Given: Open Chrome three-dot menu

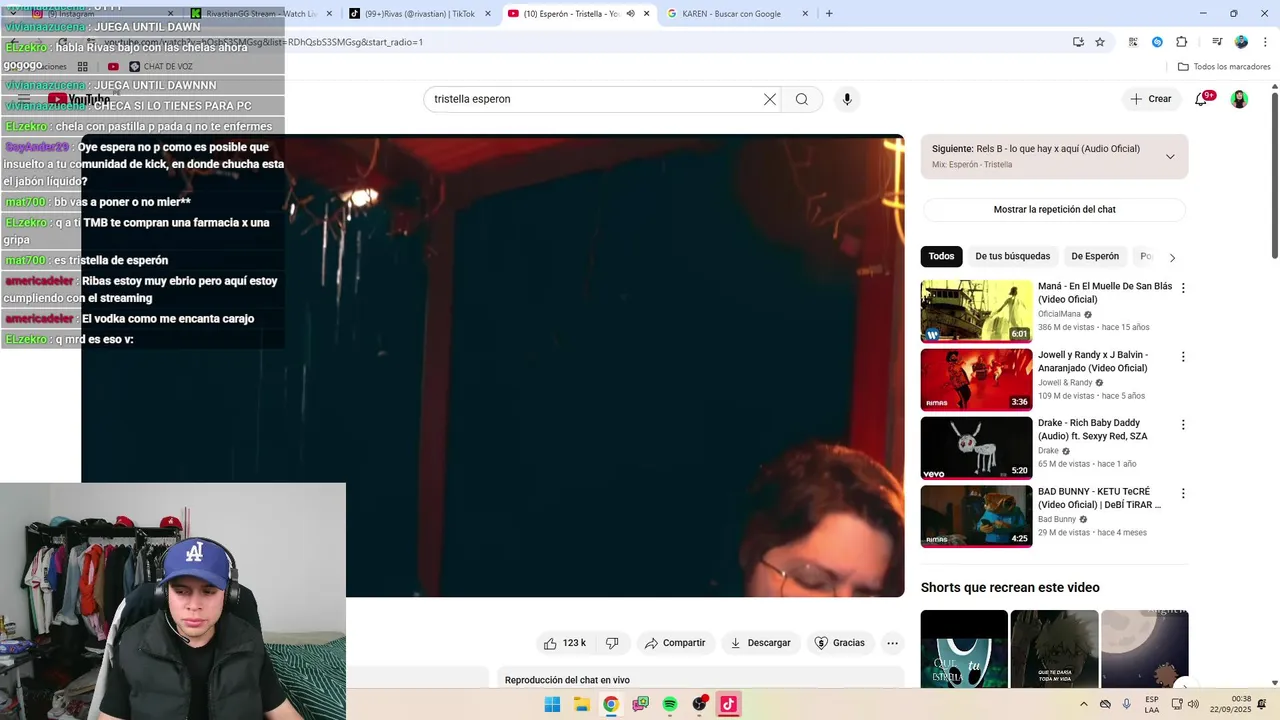Looking at the screenshot, I should (x=1264, y=42).
